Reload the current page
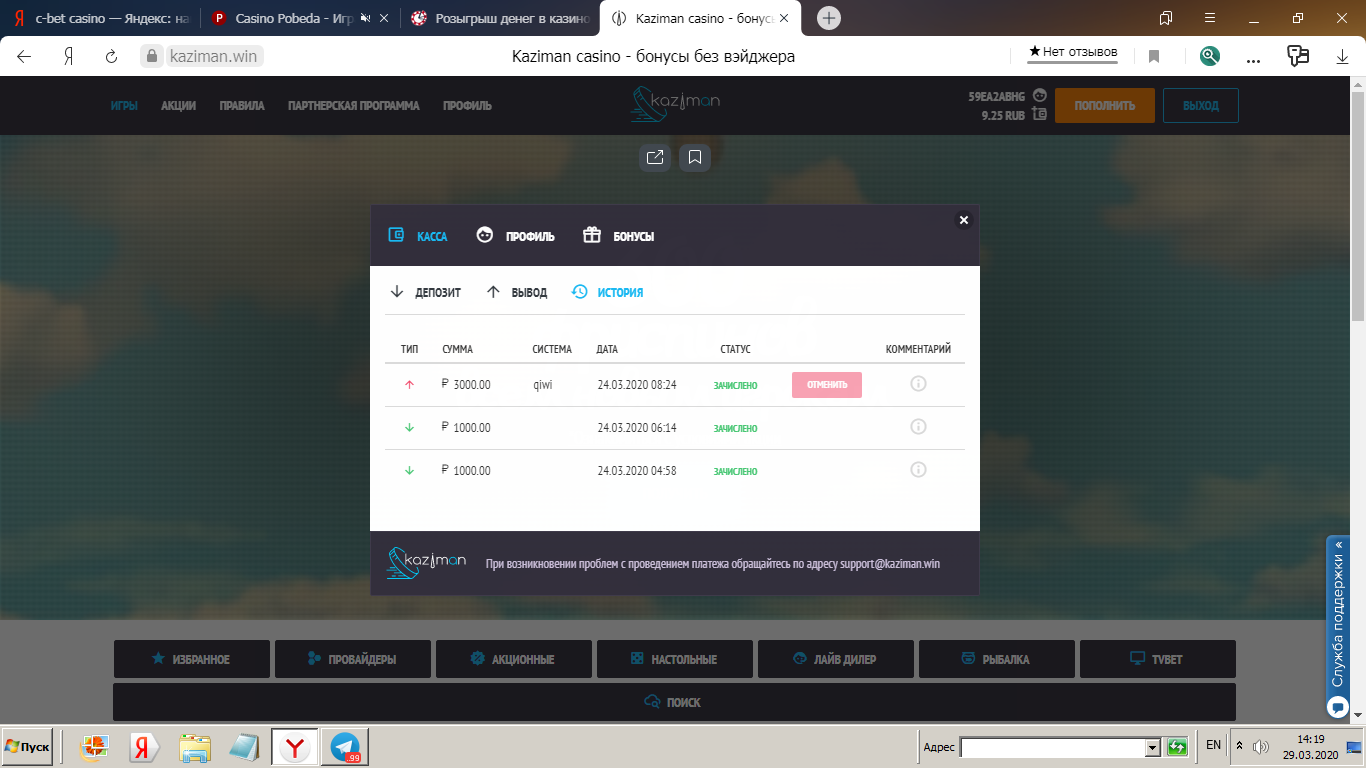The height and width of the screenshot is (776, 1372). (x=112, y=57)
